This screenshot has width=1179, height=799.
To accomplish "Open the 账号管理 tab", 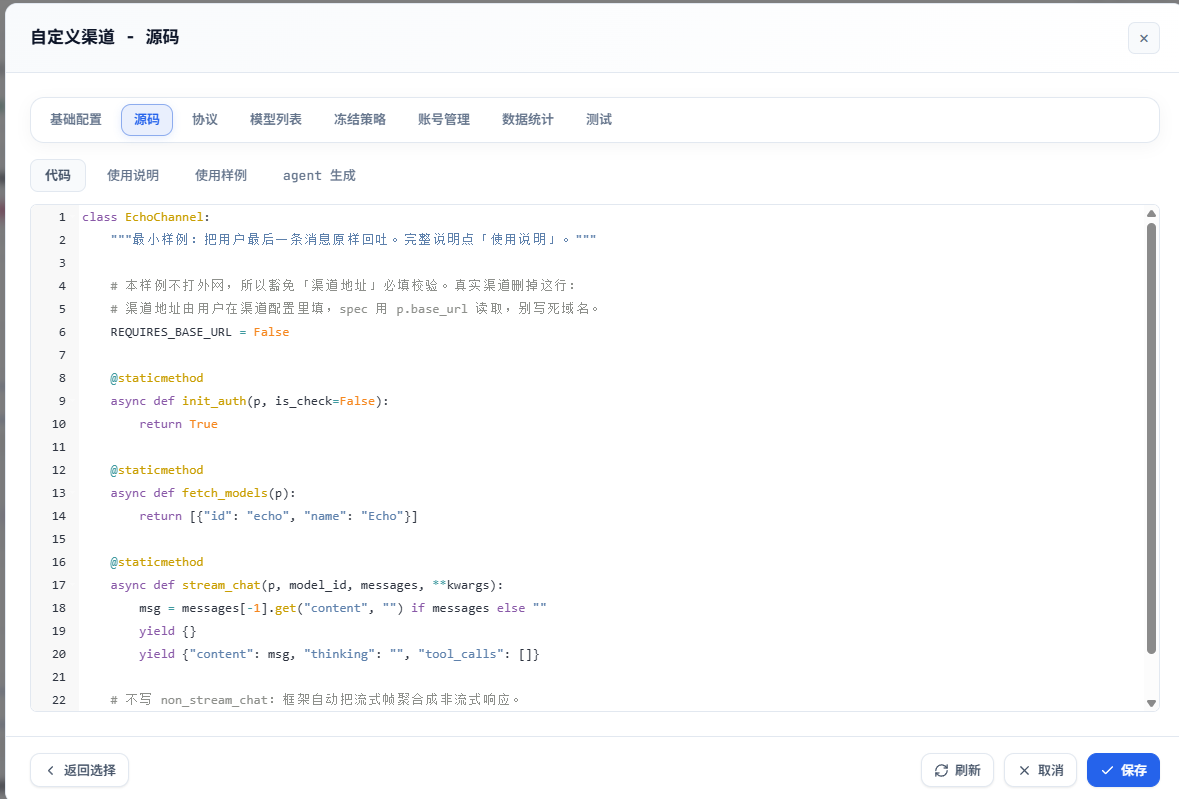I will [x=444, y=120].
